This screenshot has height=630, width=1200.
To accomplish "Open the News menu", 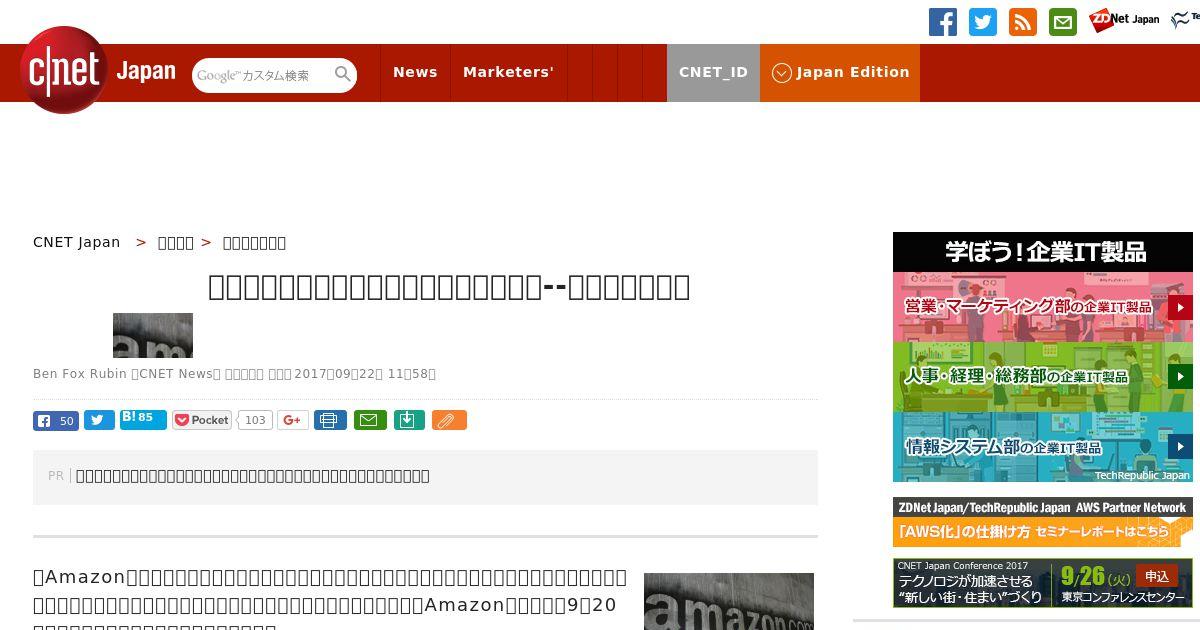I will point(415,72).
